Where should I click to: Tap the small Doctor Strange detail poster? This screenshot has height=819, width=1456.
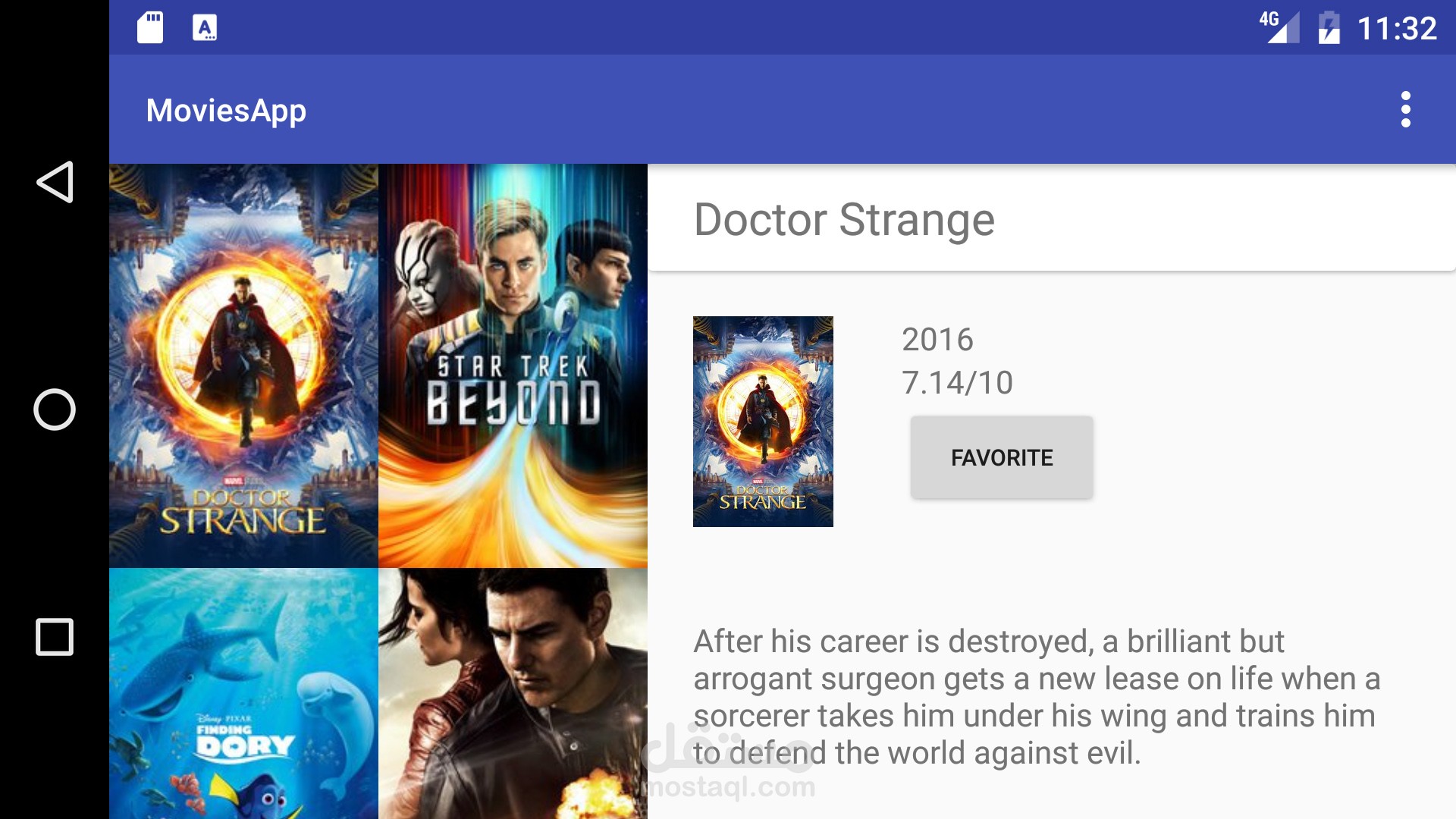tap(763, 422)
